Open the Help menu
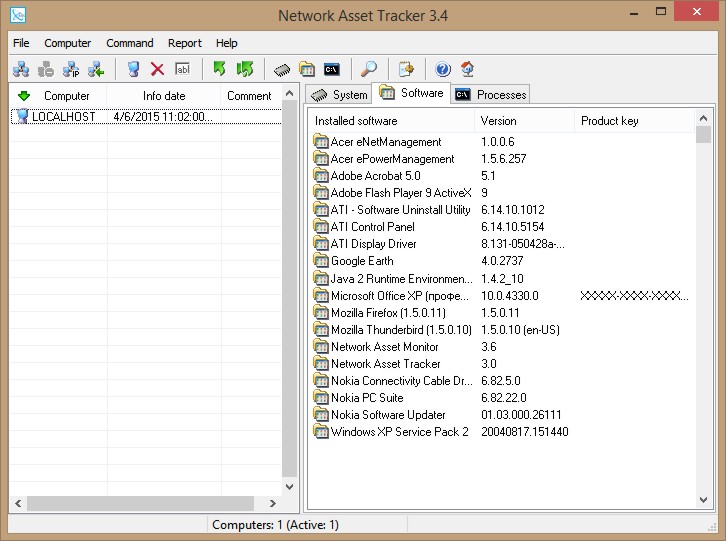Screen dimensions: 726x541 point(226,43)
